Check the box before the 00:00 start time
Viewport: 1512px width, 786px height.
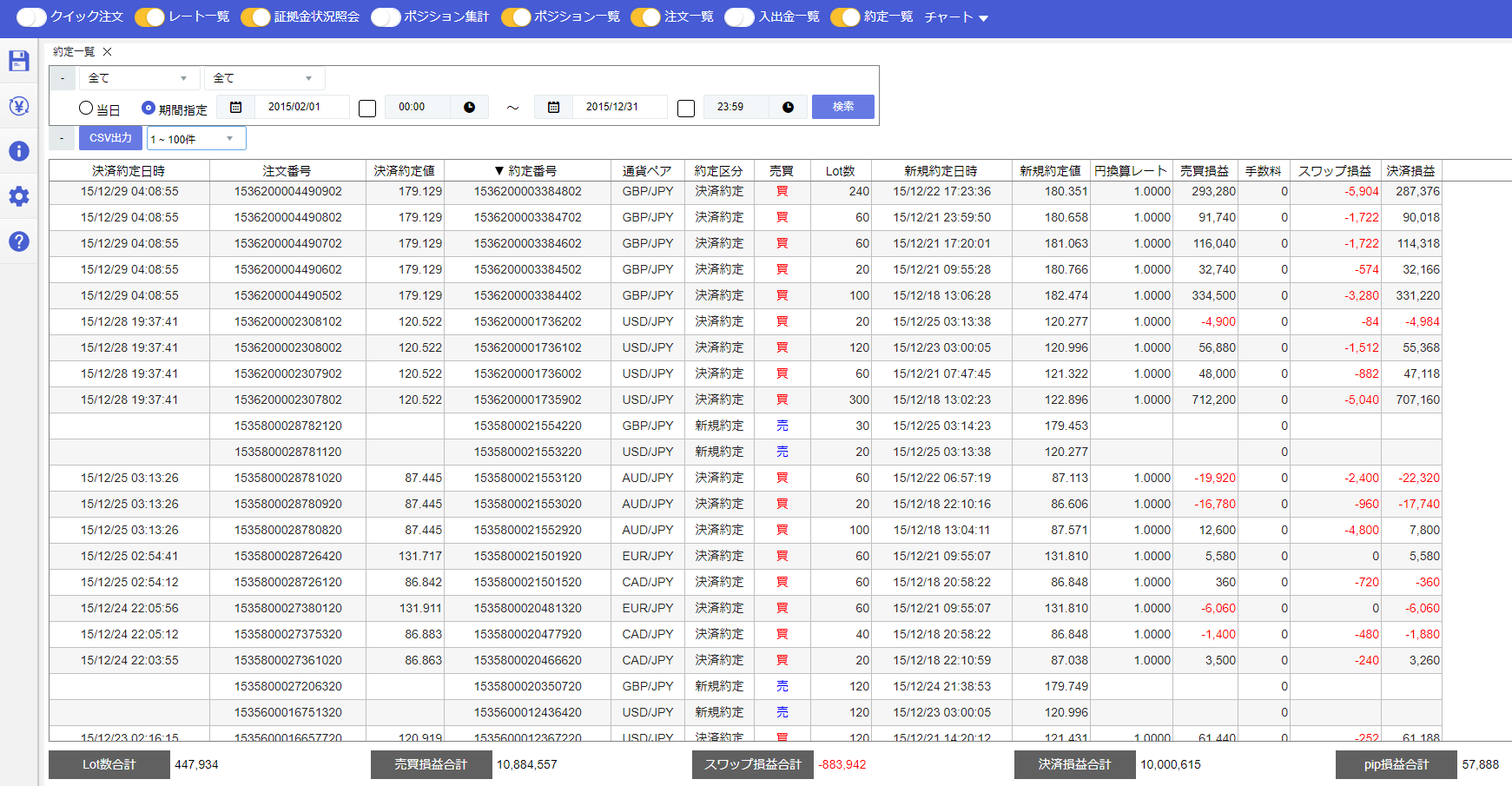(x=367, y=108)
